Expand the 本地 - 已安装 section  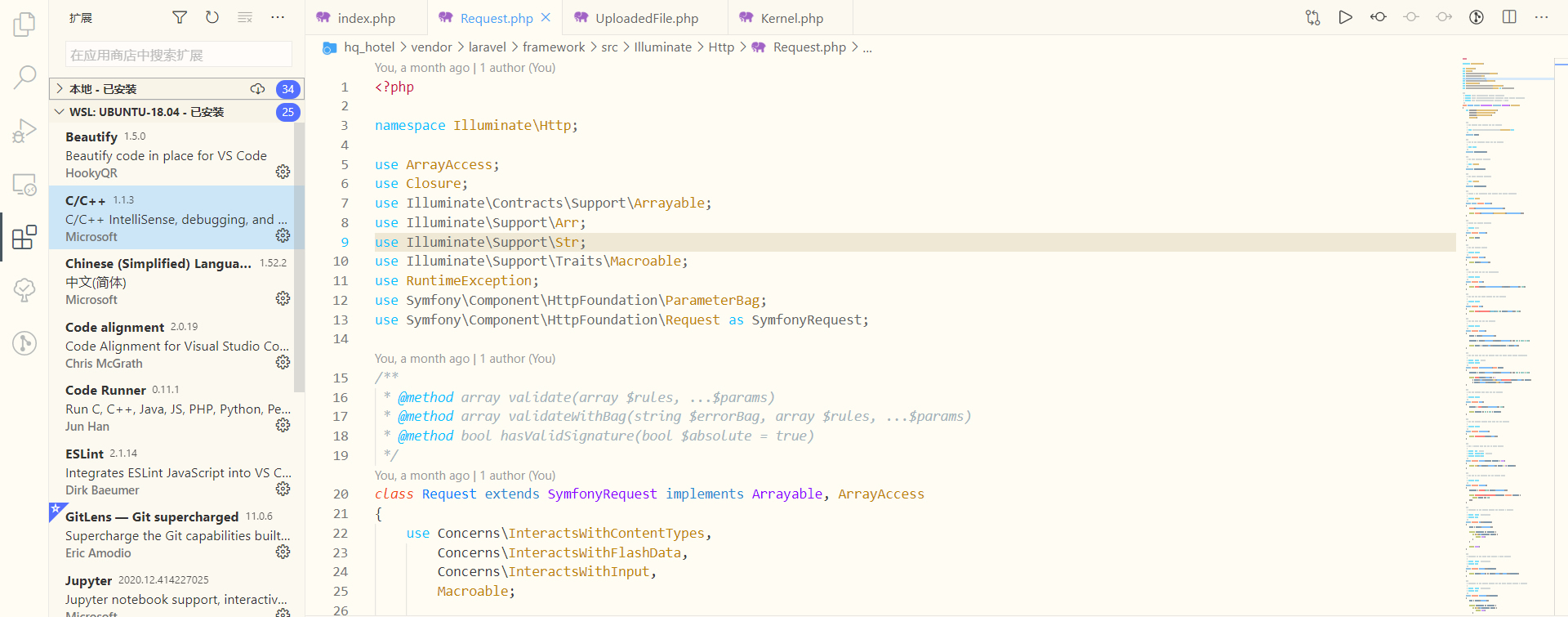pos(176,89)
